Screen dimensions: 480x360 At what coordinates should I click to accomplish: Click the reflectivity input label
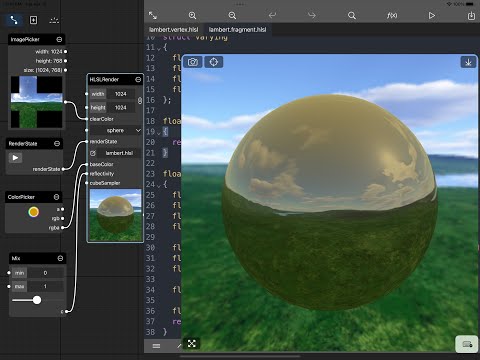pyautogui.click(x=102, y=174)
